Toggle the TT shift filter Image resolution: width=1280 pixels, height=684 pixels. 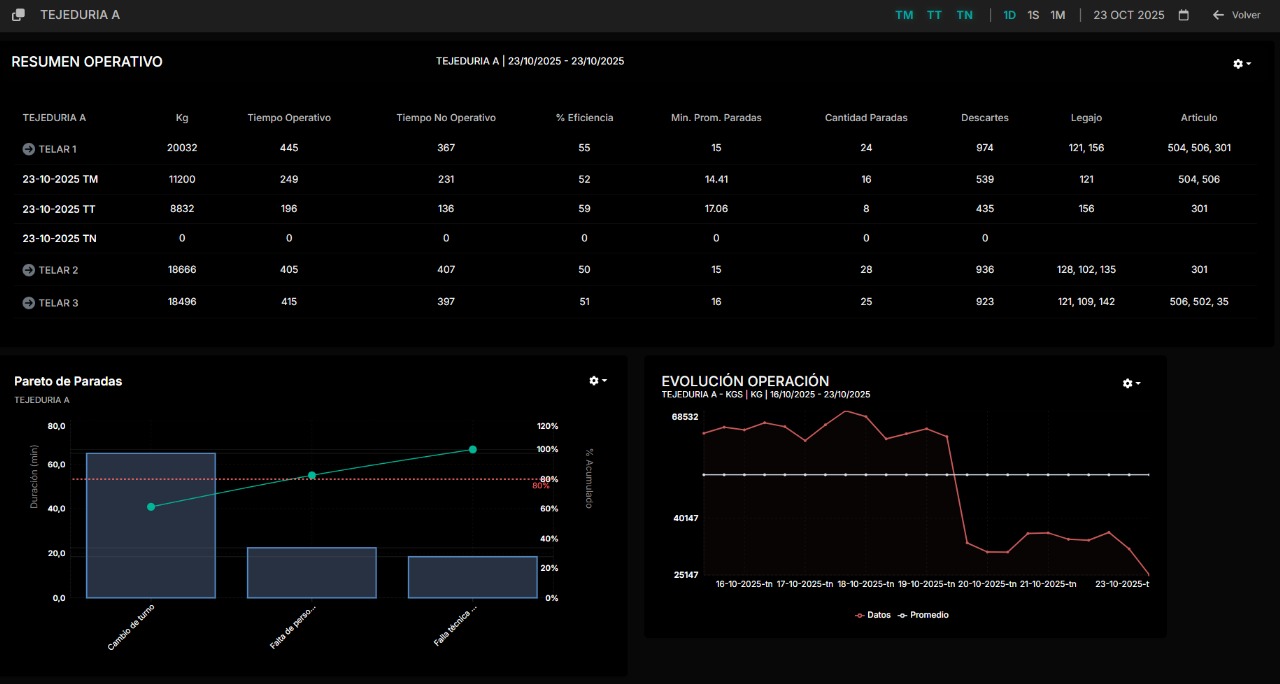[x=934, y=14]
